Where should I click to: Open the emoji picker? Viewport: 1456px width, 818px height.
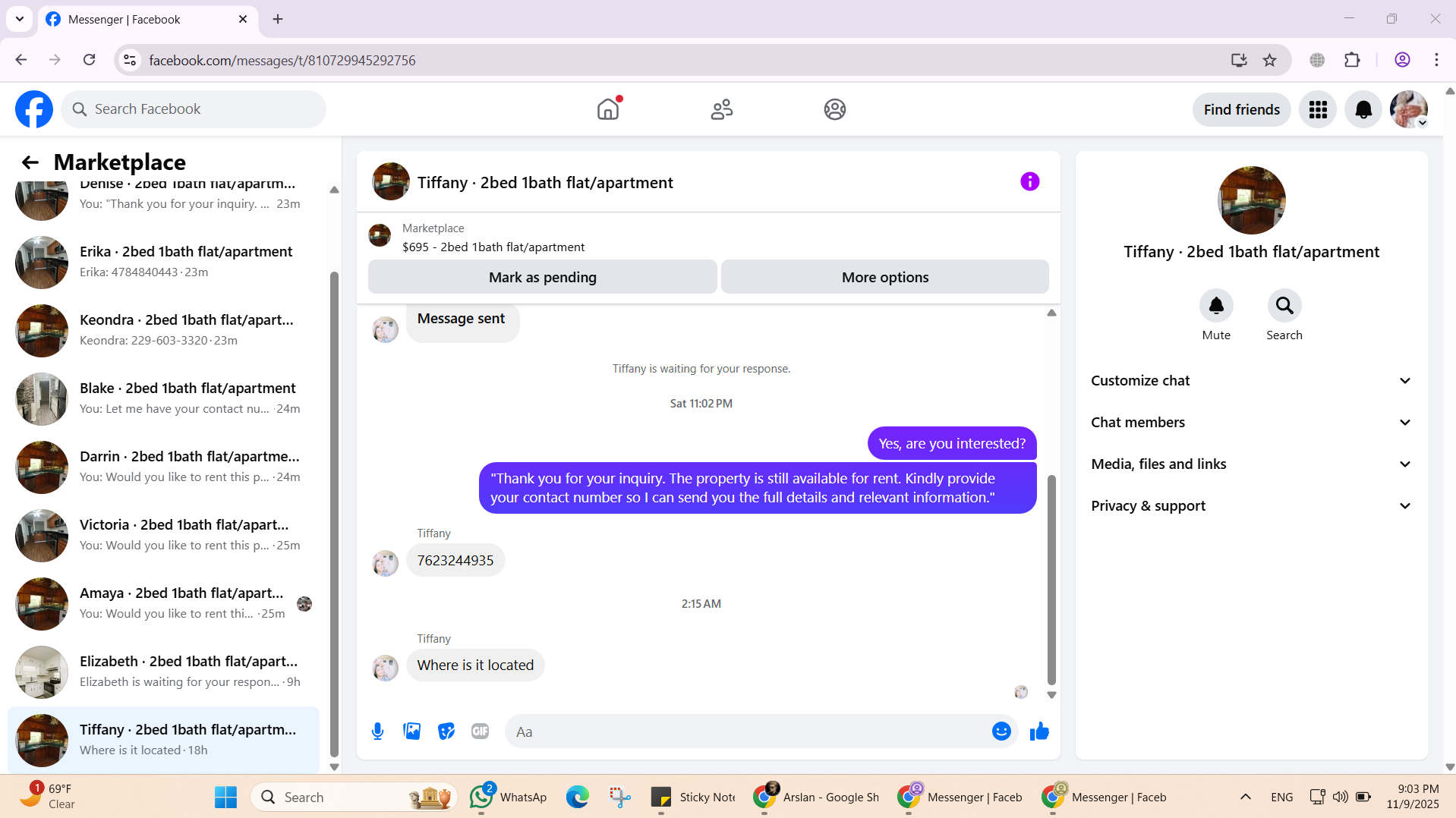coord(1001,731)
